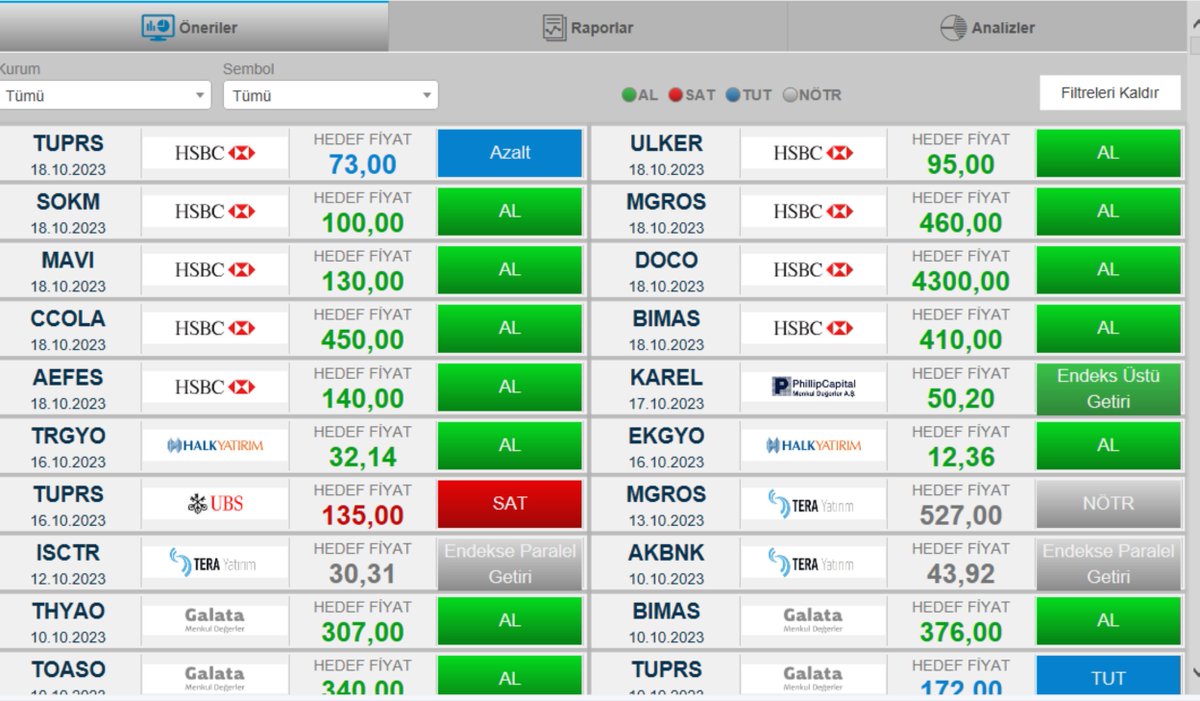
Task: Click Endekse Paralel Getiri in AKBNK row
Action: 1108,563
